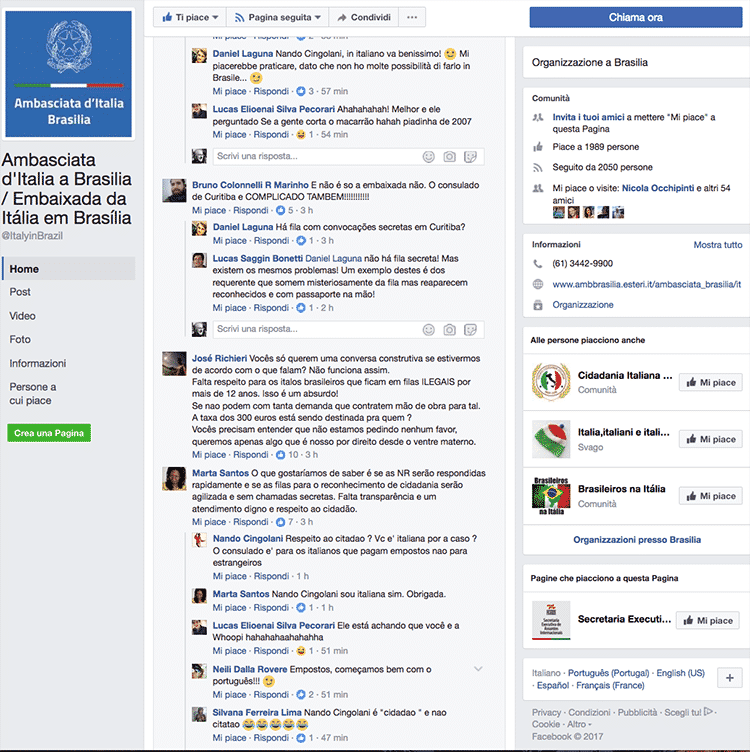Switch language to Português (Portugal)

coord(609,673)
